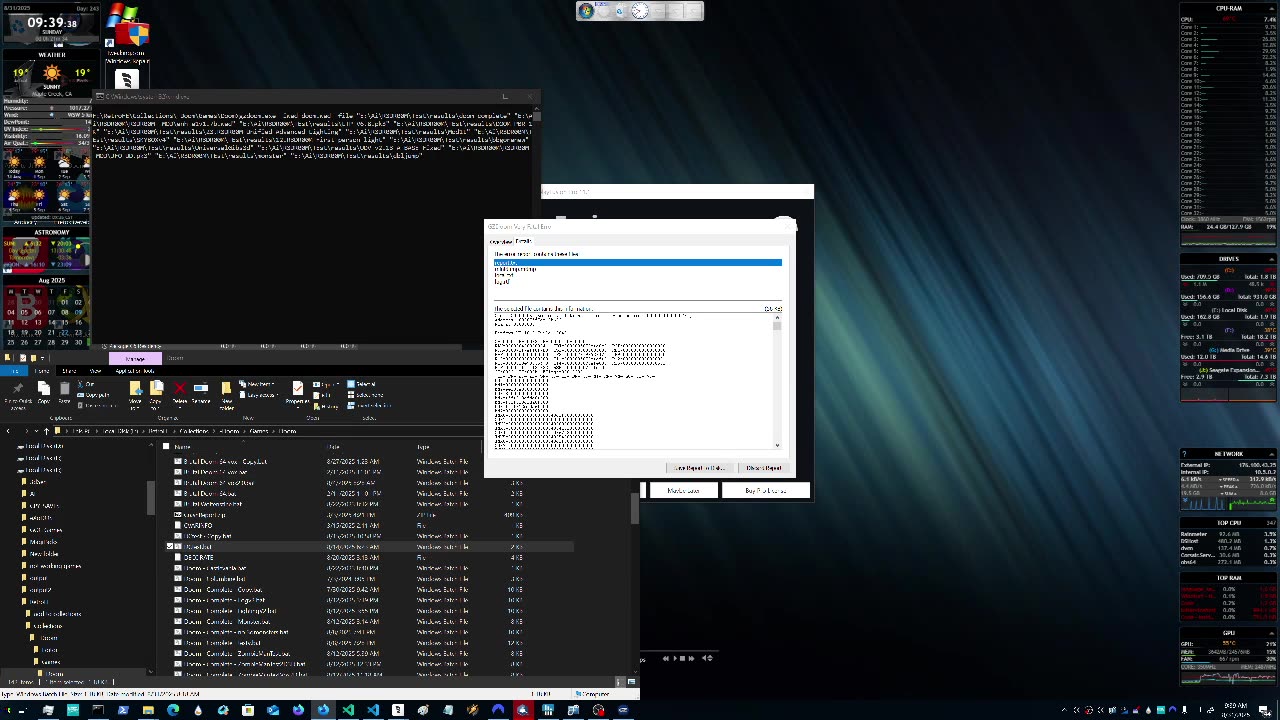Toggle the select-all checkbox in file list header
1280x720 pixels.
(x=166, y=446)
